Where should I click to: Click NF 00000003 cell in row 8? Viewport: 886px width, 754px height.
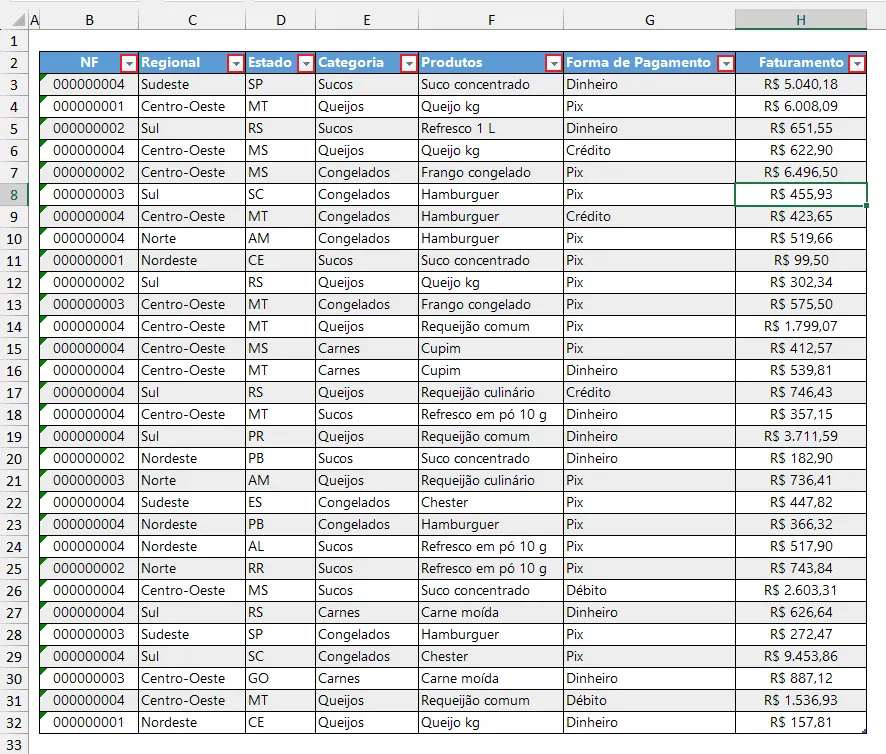[89, 194]
